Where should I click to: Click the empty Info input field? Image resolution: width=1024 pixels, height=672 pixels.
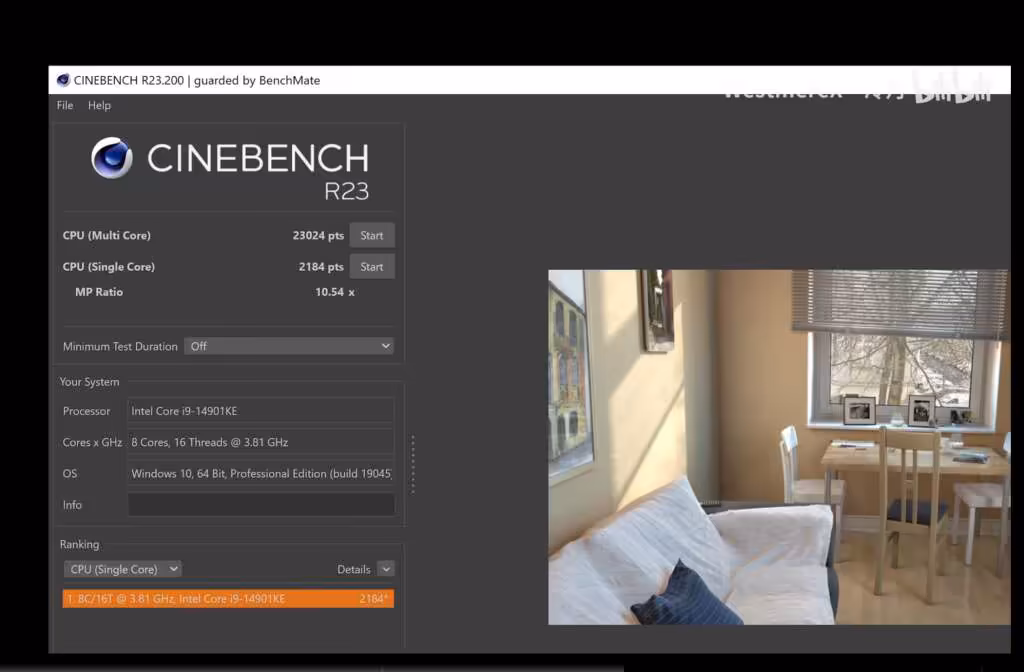pos(261,505)
